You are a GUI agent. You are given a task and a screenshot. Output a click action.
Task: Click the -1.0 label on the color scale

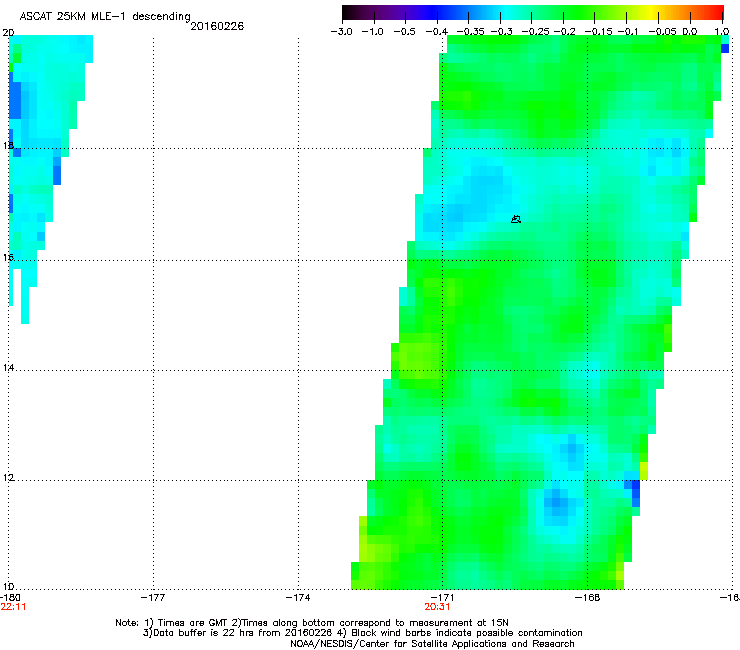point(372,32)
